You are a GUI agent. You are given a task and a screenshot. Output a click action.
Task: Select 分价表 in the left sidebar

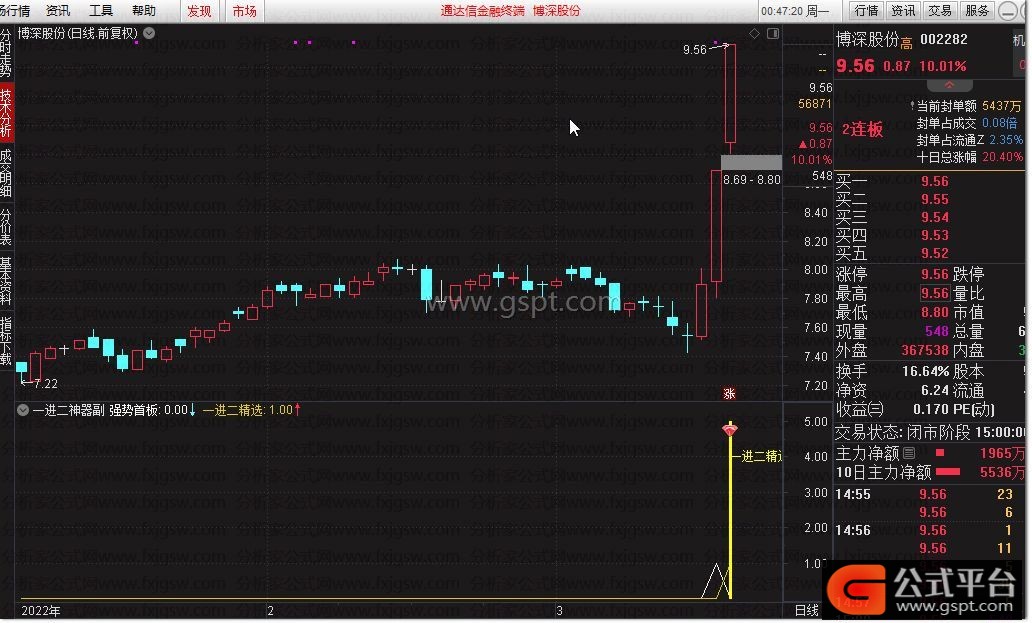[x=6, y=227]
